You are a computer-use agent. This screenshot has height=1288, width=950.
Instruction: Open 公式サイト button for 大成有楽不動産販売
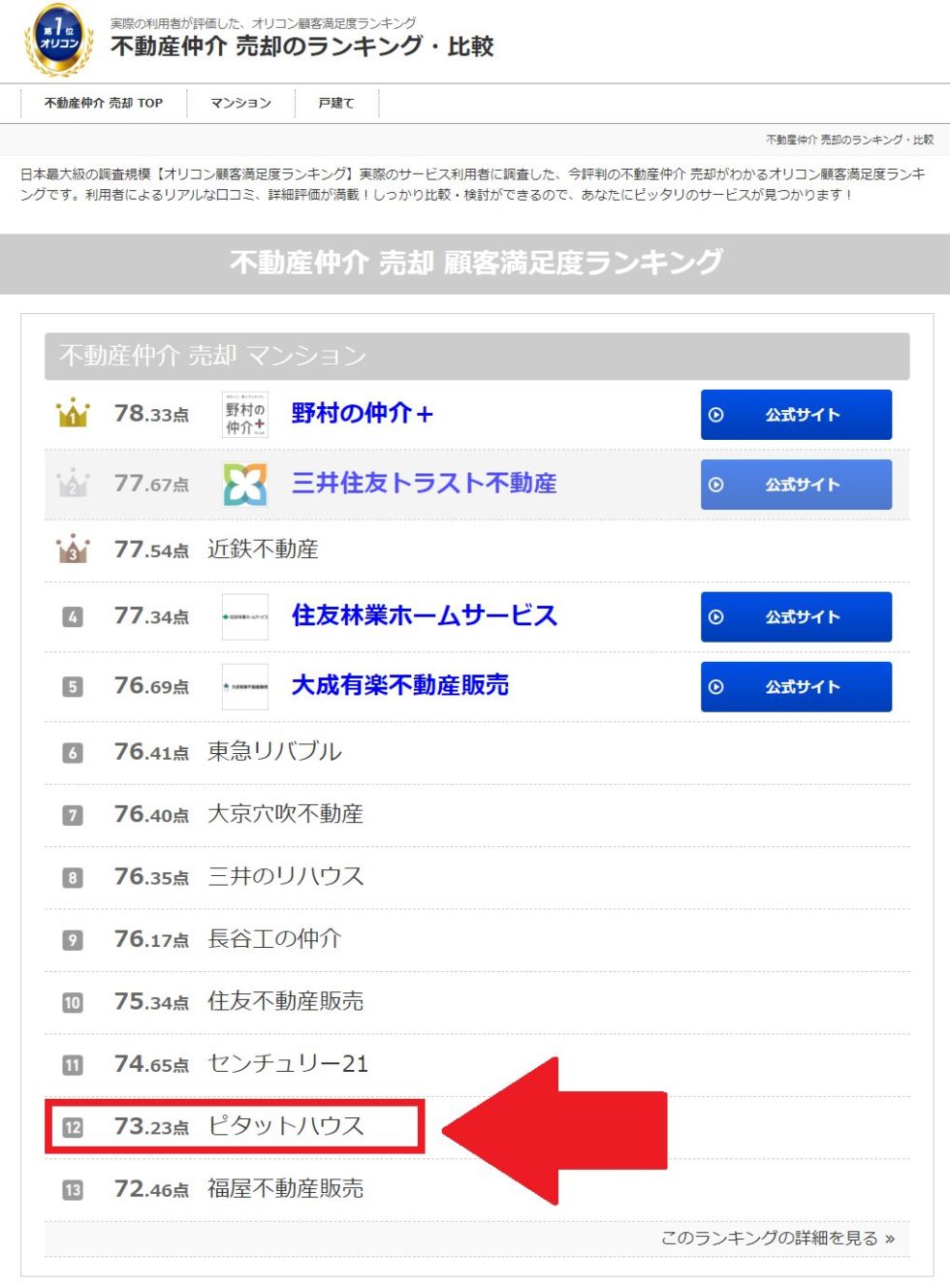tap(796, 686)
